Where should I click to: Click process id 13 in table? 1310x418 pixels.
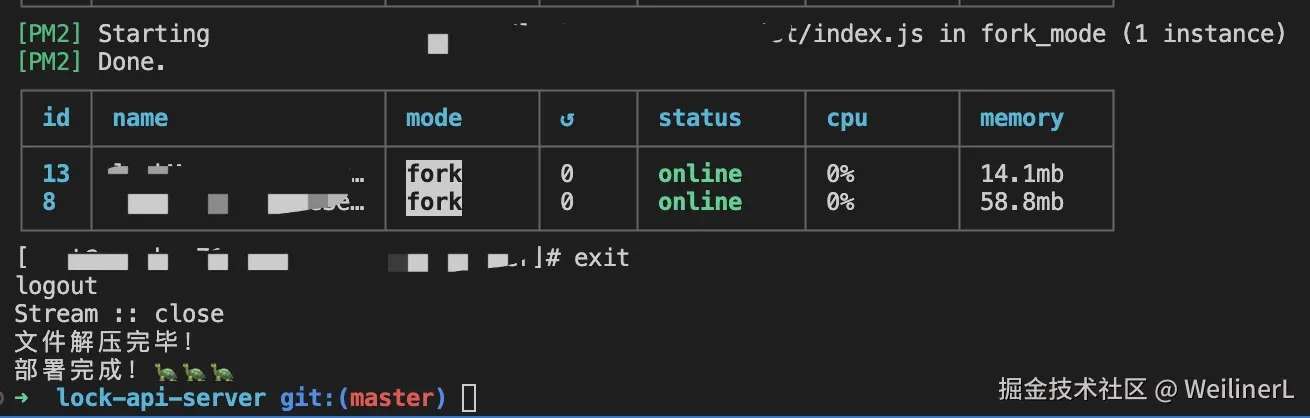coord(56,174)
